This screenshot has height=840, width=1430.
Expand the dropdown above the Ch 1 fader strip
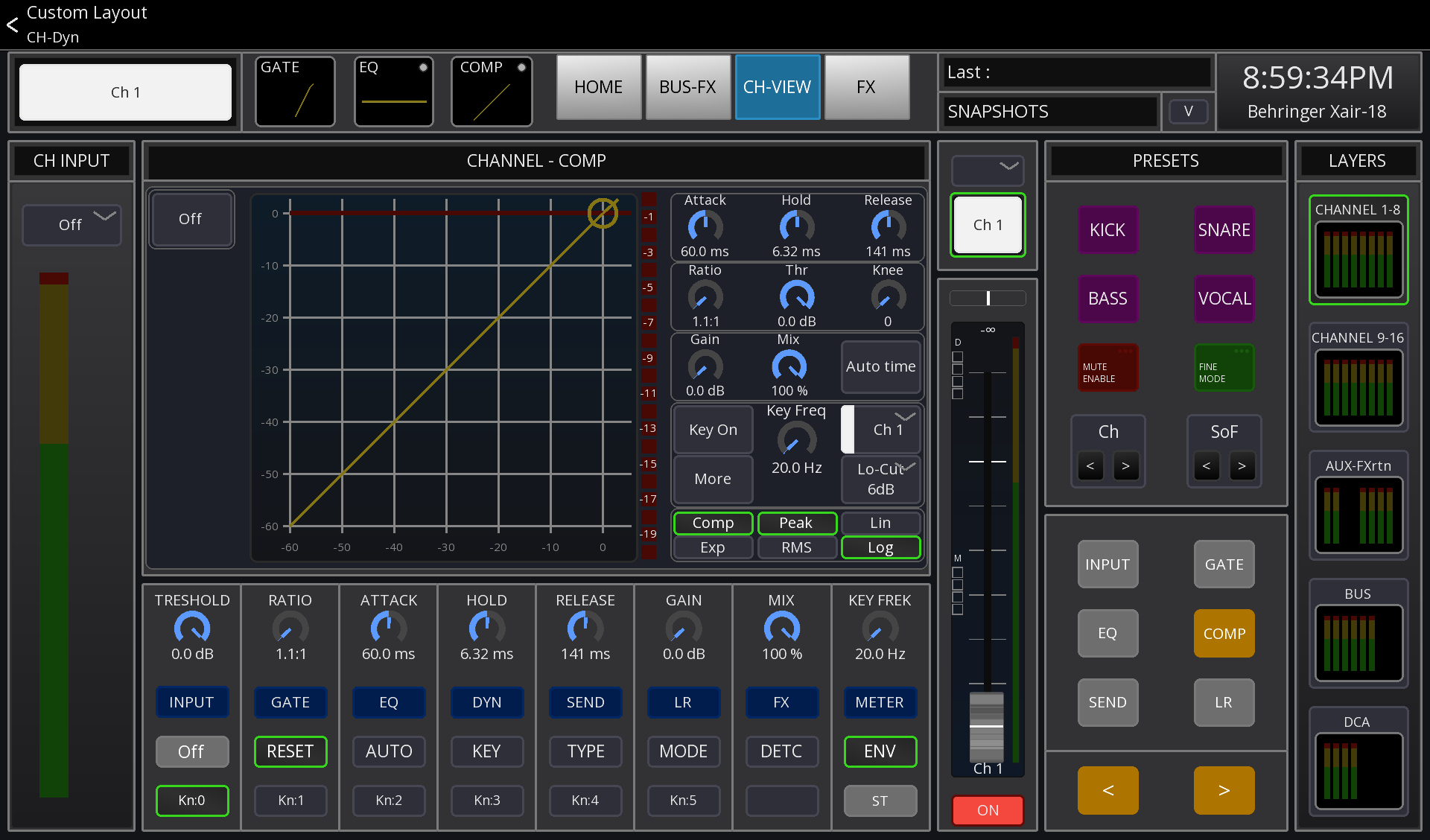[x=988, y=170]
